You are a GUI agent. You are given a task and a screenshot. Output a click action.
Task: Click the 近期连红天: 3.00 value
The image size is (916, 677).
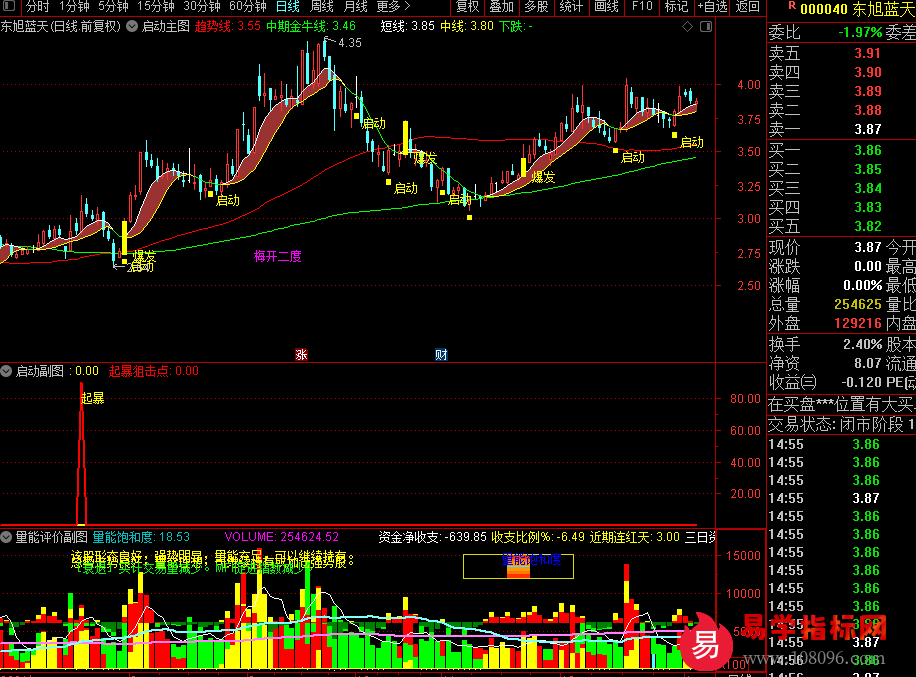tap(634, 537)
